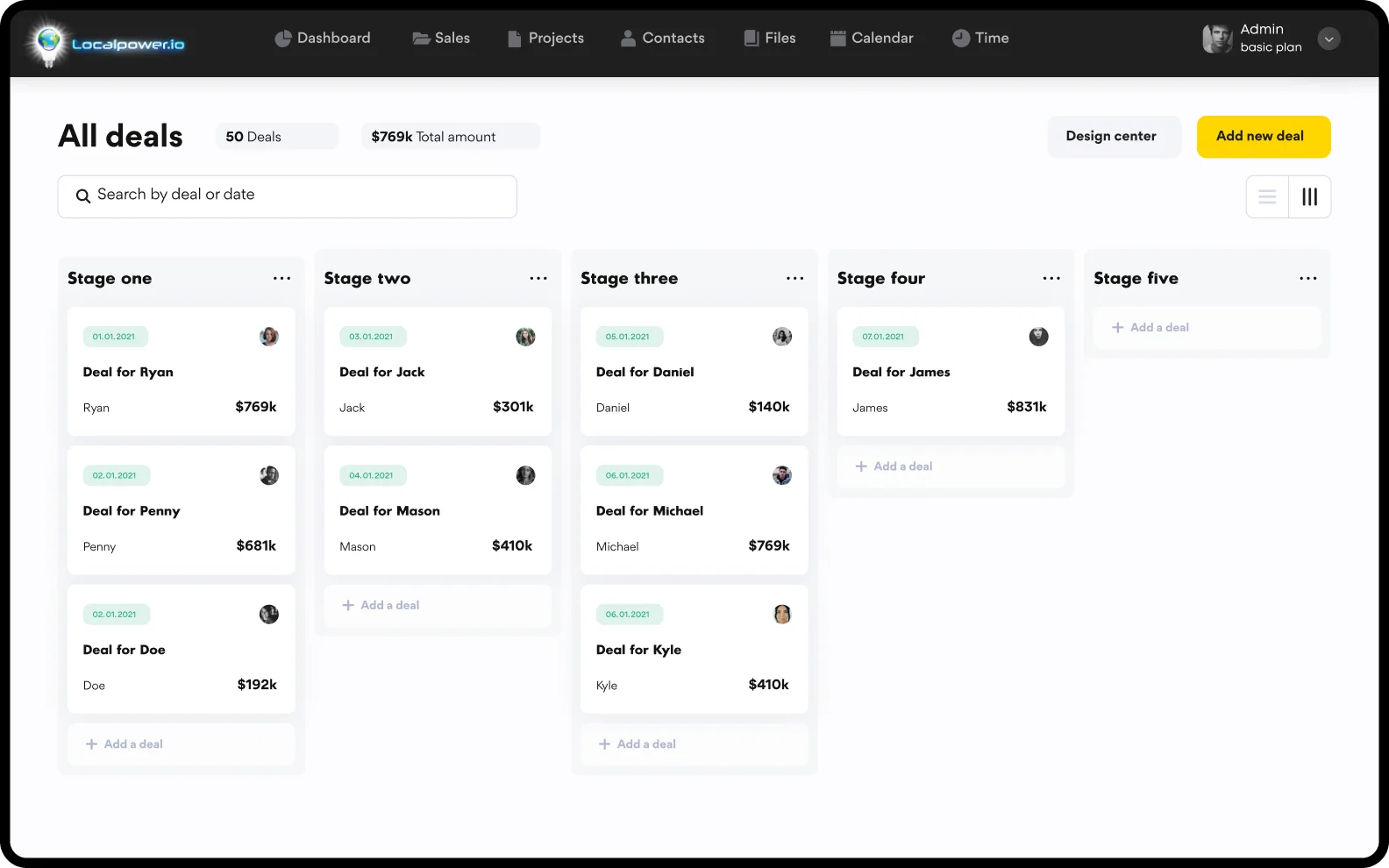Viewport: 1389px width, 868px height.
Task: Switch to column board view
Action: 1309,197
